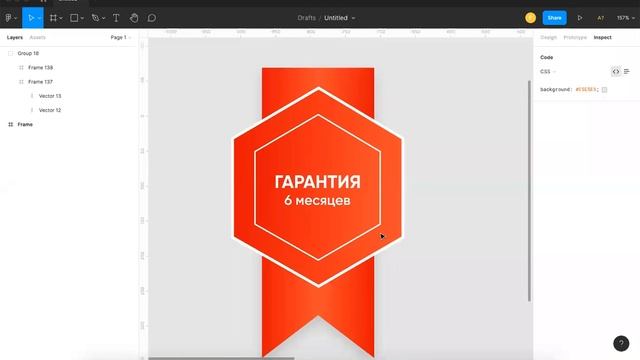Select the Move tool

point(31,18)
